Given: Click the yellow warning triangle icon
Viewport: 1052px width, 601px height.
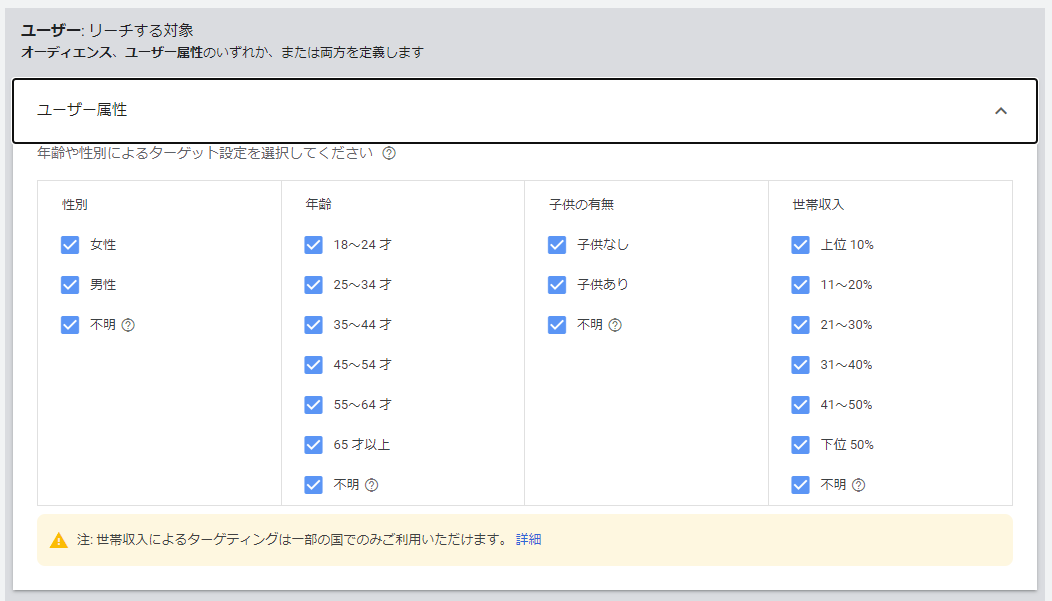Looking at the screenshot, I should tap(59, 540).
